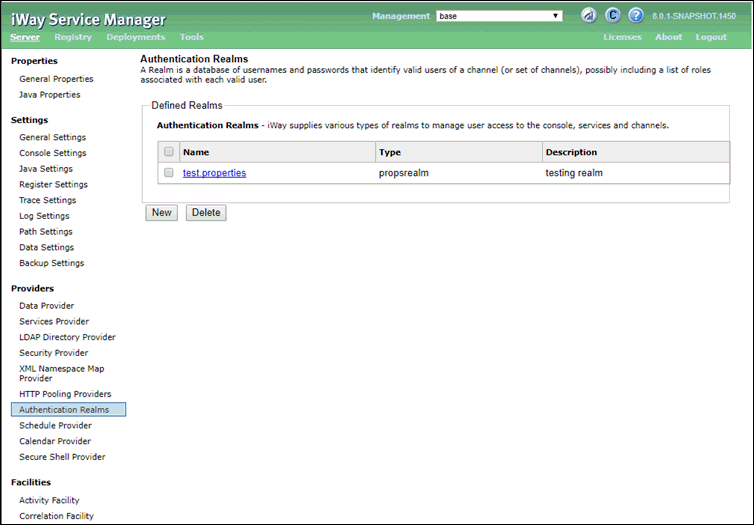Open Data Settings
This screenshot has height=525, width=754.
pos(47,247)
